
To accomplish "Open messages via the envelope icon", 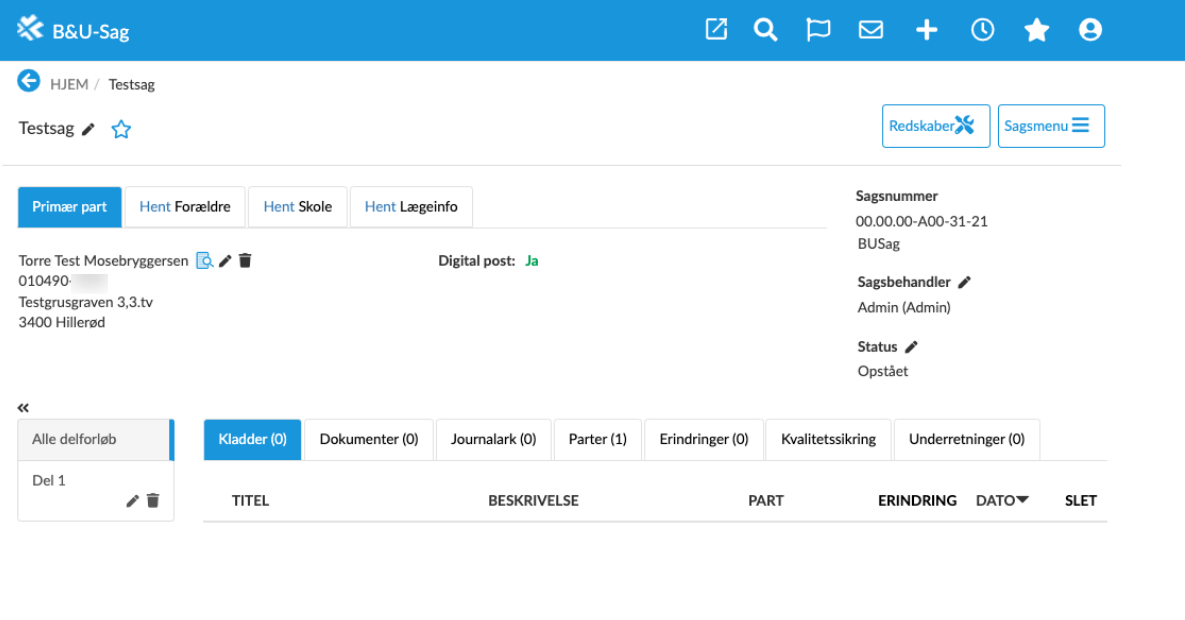I will (x=871, y=30).
